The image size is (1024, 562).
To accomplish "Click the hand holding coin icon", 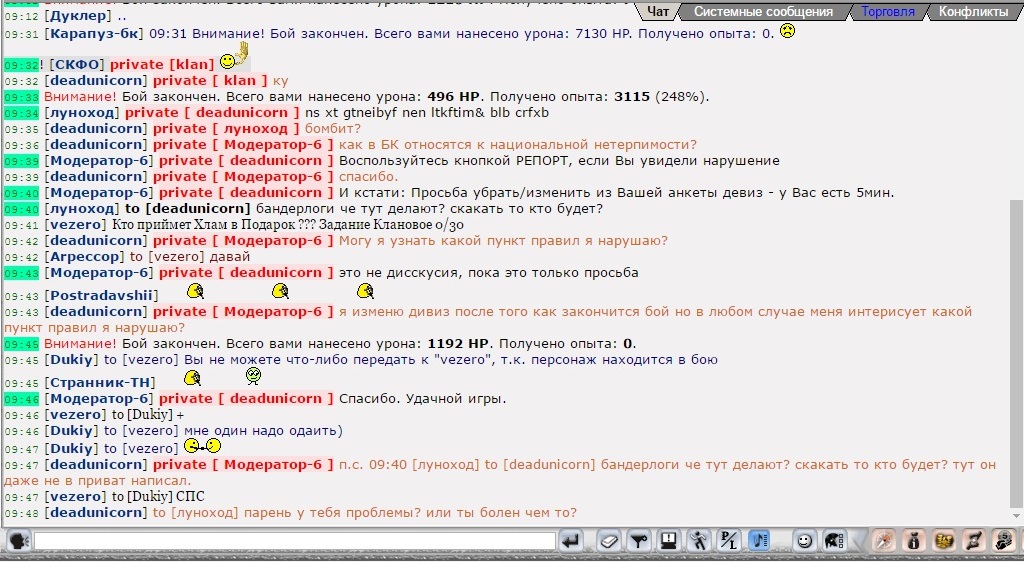I will (x=1003, y=541).
